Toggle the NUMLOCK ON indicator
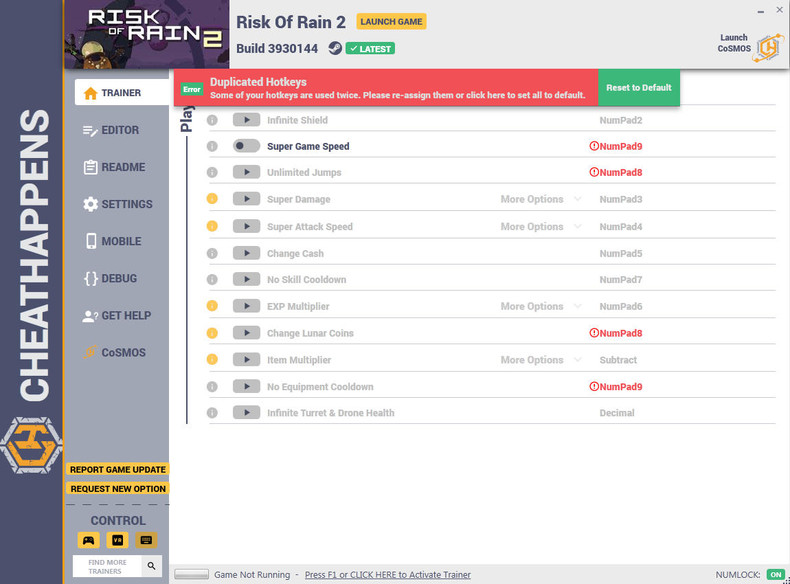 point(775,574)
